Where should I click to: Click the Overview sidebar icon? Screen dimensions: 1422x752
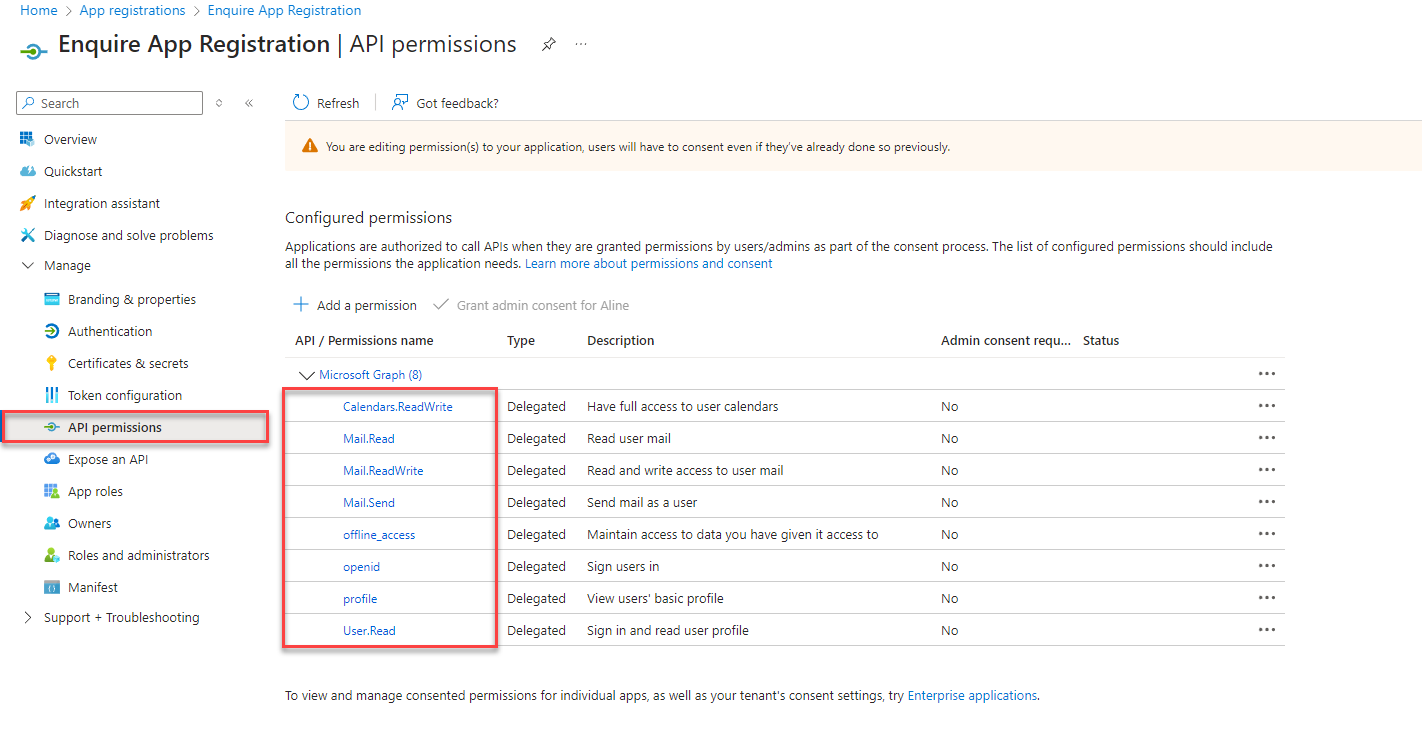pyautogui.click(x=27, y=139)
